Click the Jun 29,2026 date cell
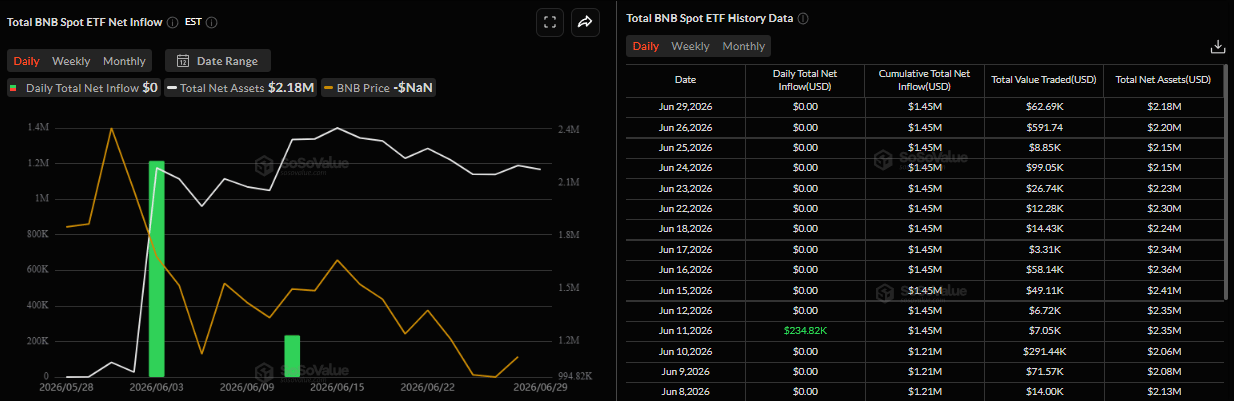Image resolution: width=1234 pixels, height=401 pixels. click(x=685, y=106)
